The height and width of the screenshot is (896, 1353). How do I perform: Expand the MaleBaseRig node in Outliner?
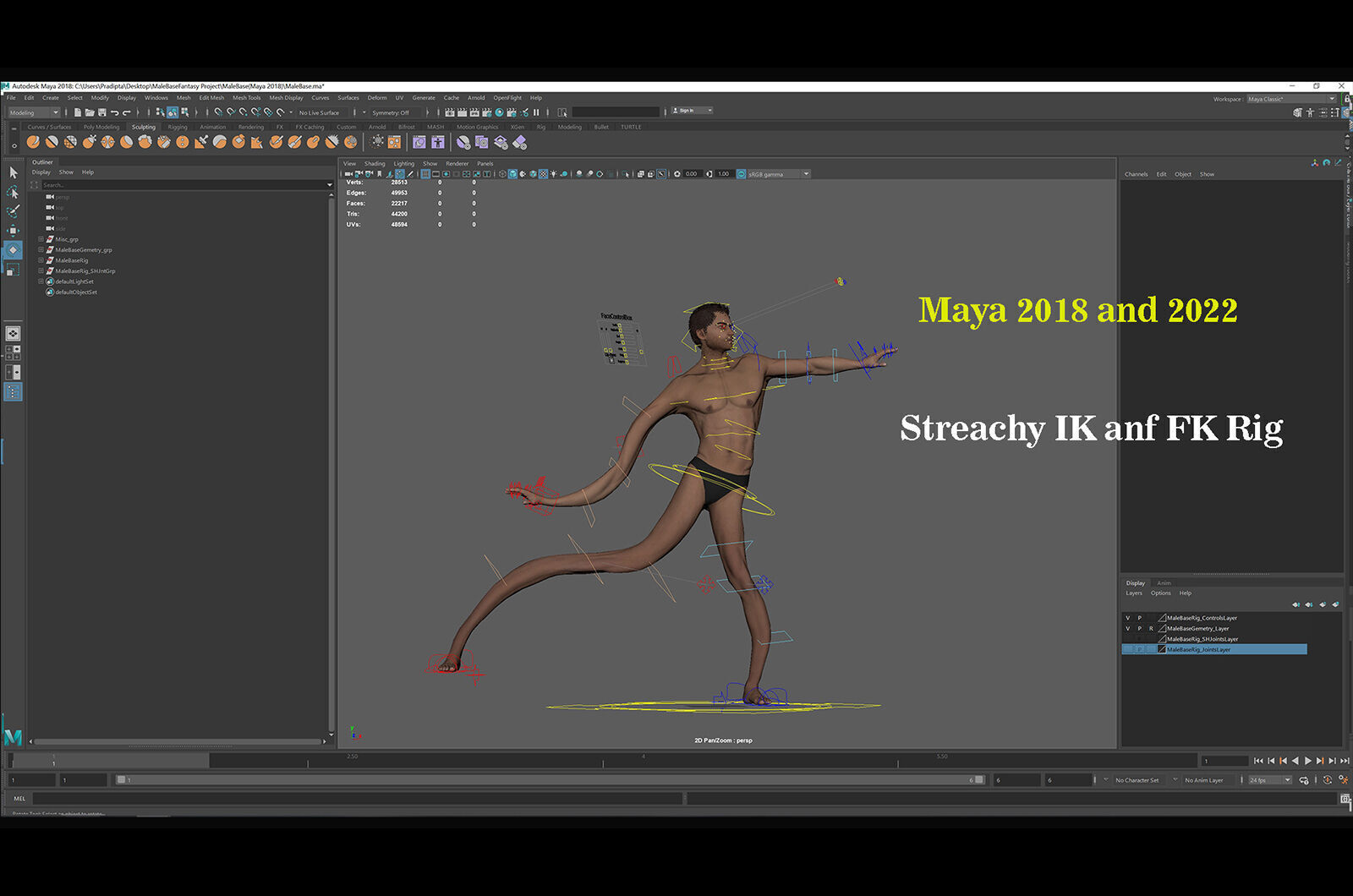point(41,260)
